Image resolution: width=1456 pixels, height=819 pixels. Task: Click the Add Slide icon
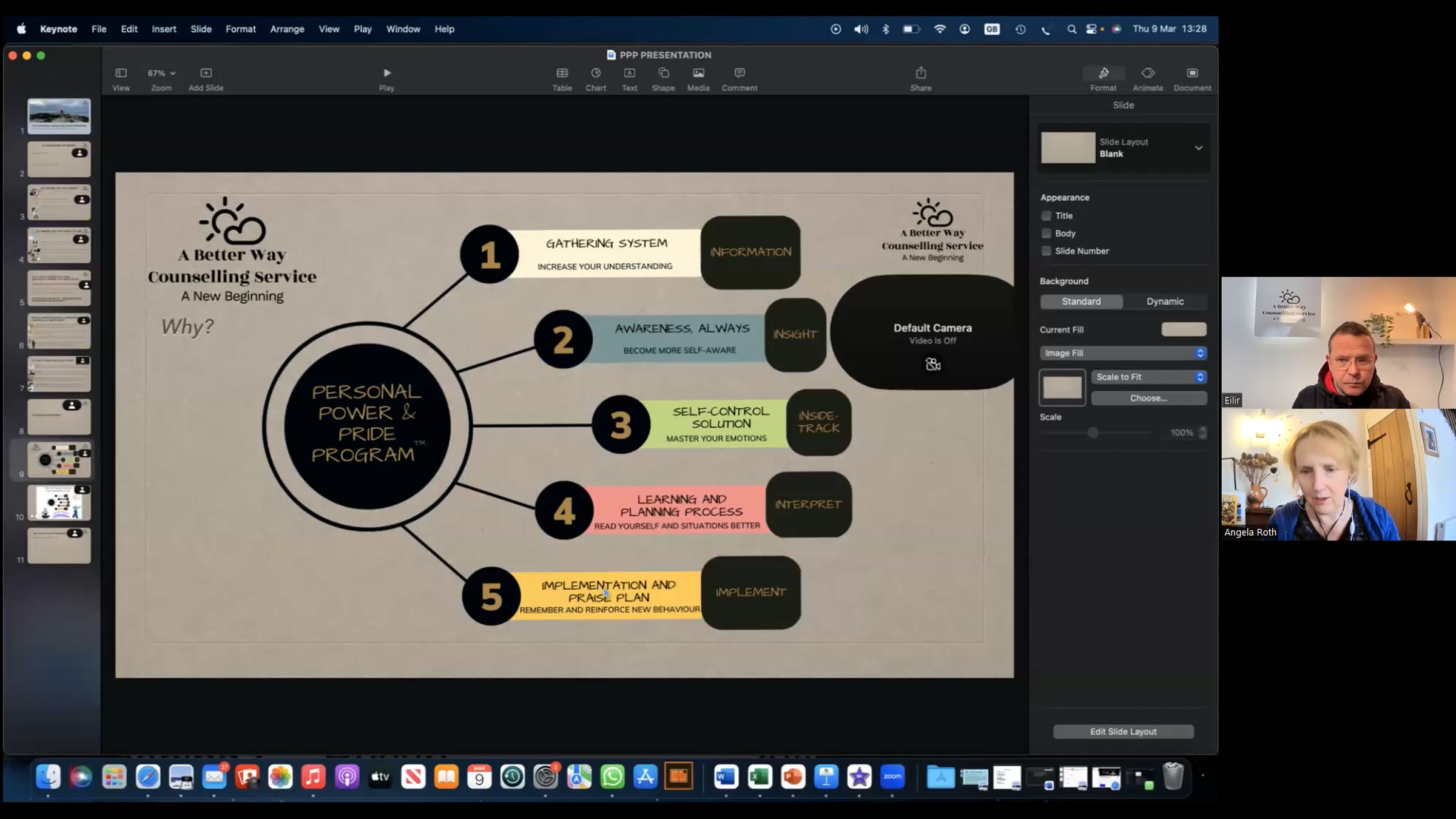[x=206, y=73]
